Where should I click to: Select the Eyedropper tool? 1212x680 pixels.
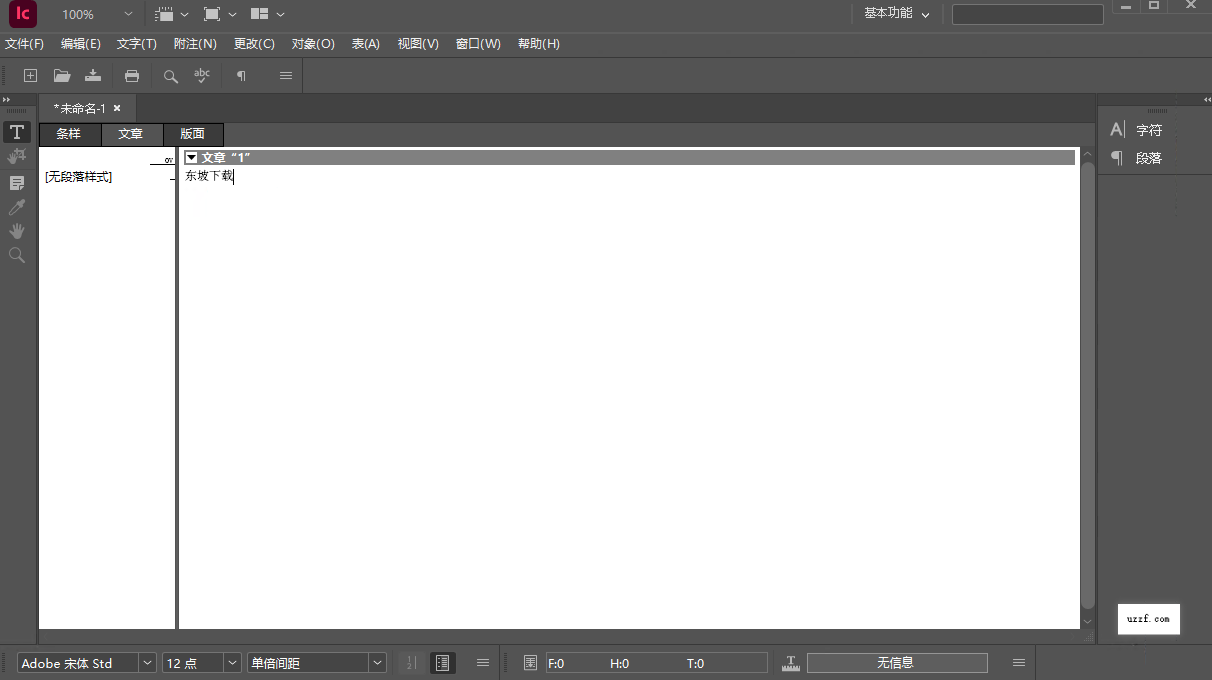click(17, 206)
